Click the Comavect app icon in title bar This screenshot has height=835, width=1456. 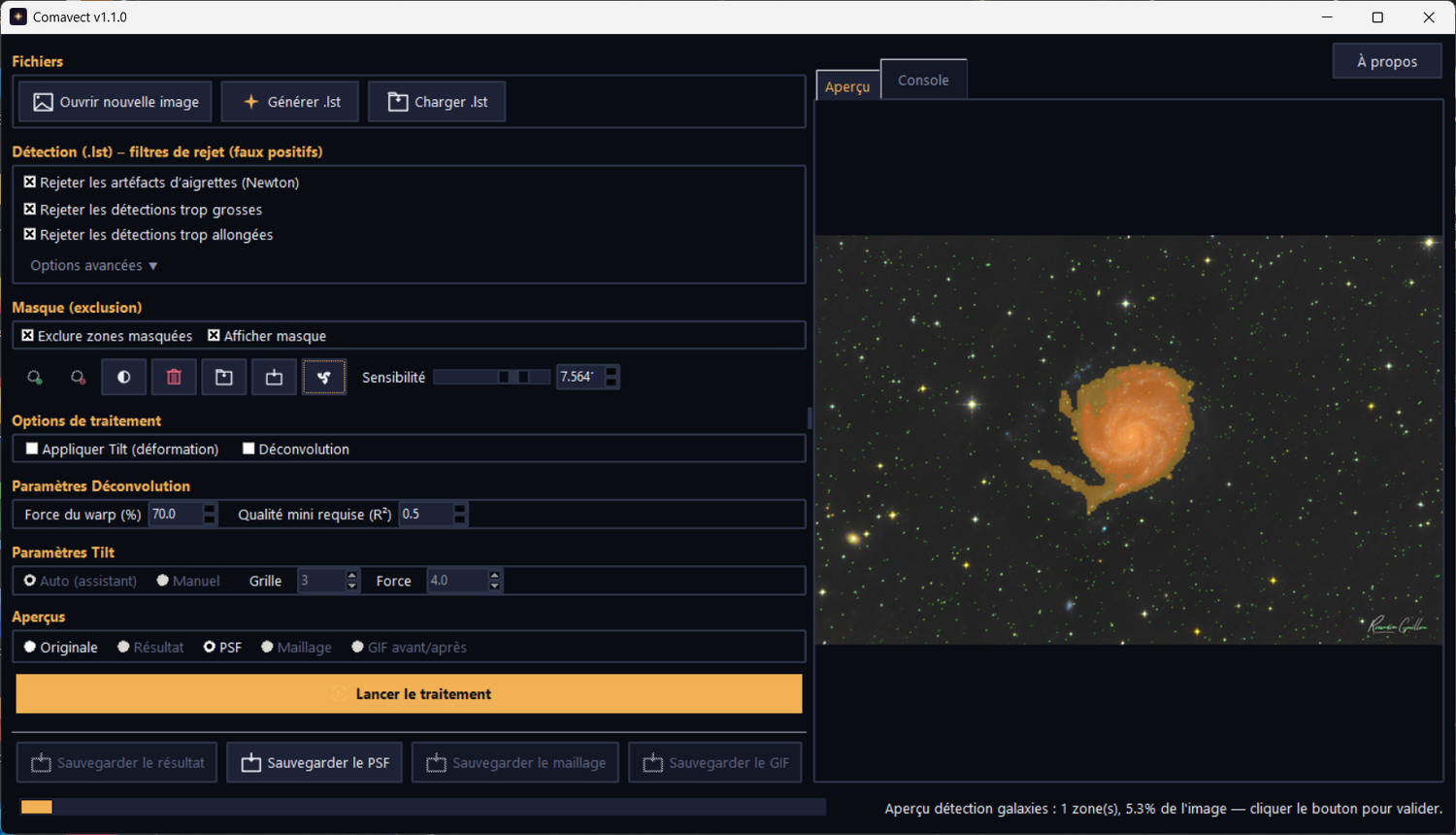[18, 17]
